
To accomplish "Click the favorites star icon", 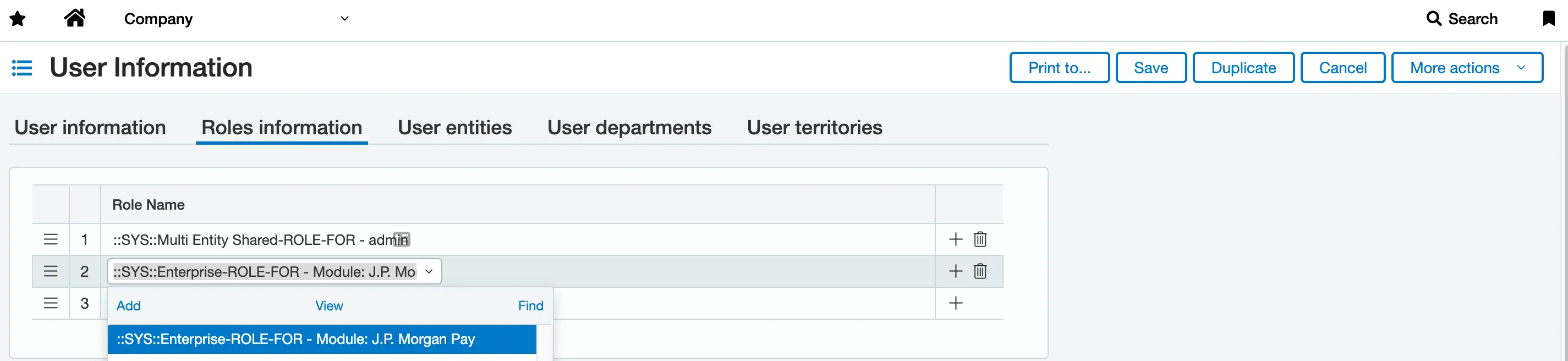I will point(18,19).
